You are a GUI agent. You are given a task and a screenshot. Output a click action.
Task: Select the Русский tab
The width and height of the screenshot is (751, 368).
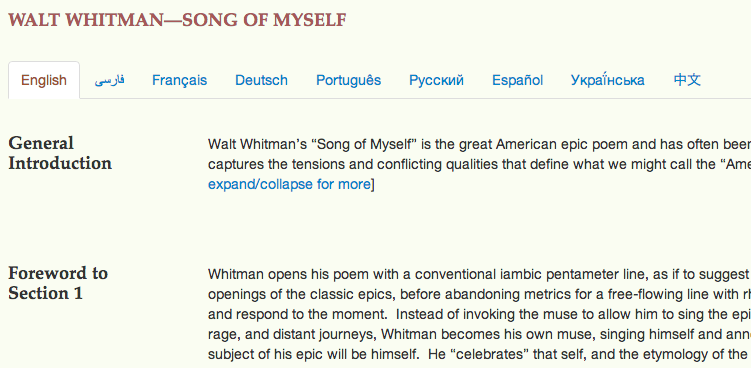point(436,80)
